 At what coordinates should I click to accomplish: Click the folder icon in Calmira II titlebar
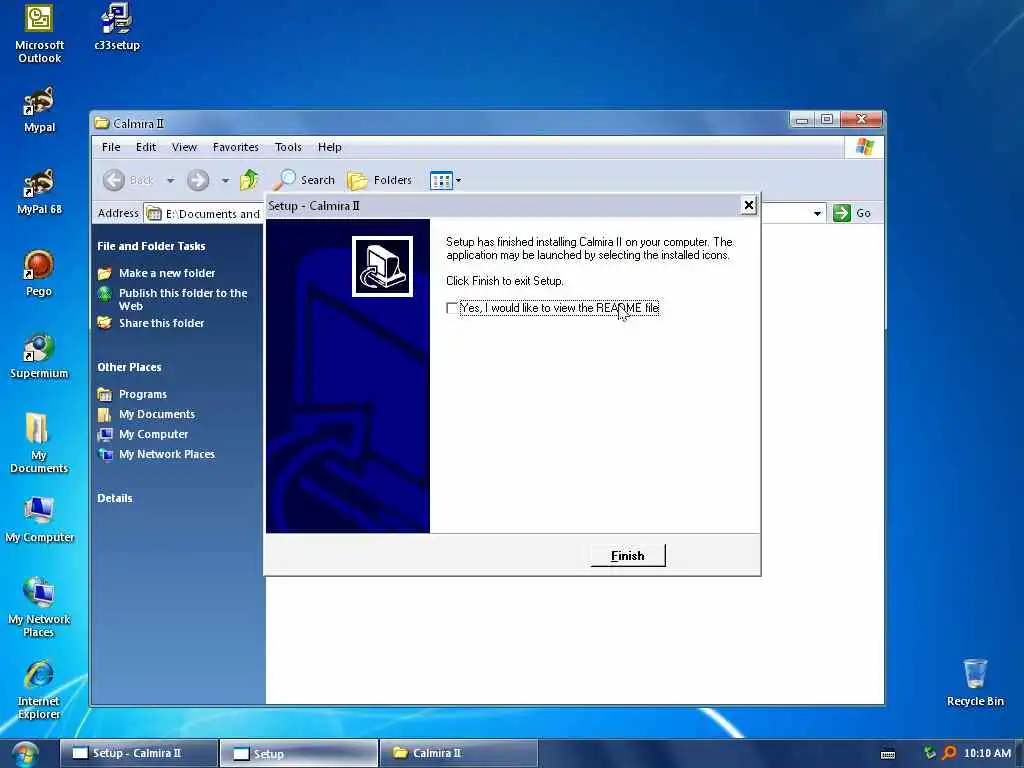(101, 123)
